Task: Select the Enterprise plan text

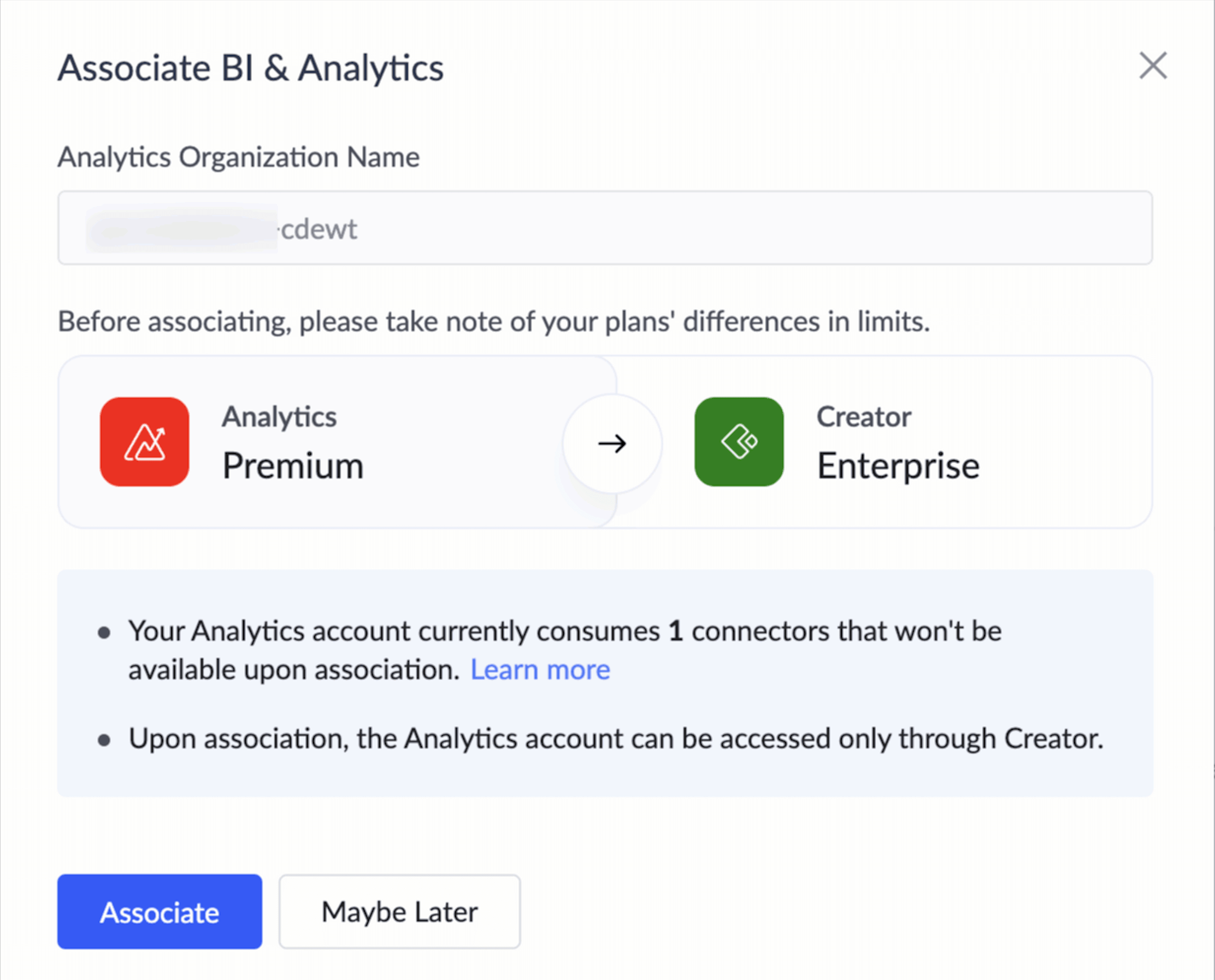Action: pyautogui.click(x=898, y=467)
